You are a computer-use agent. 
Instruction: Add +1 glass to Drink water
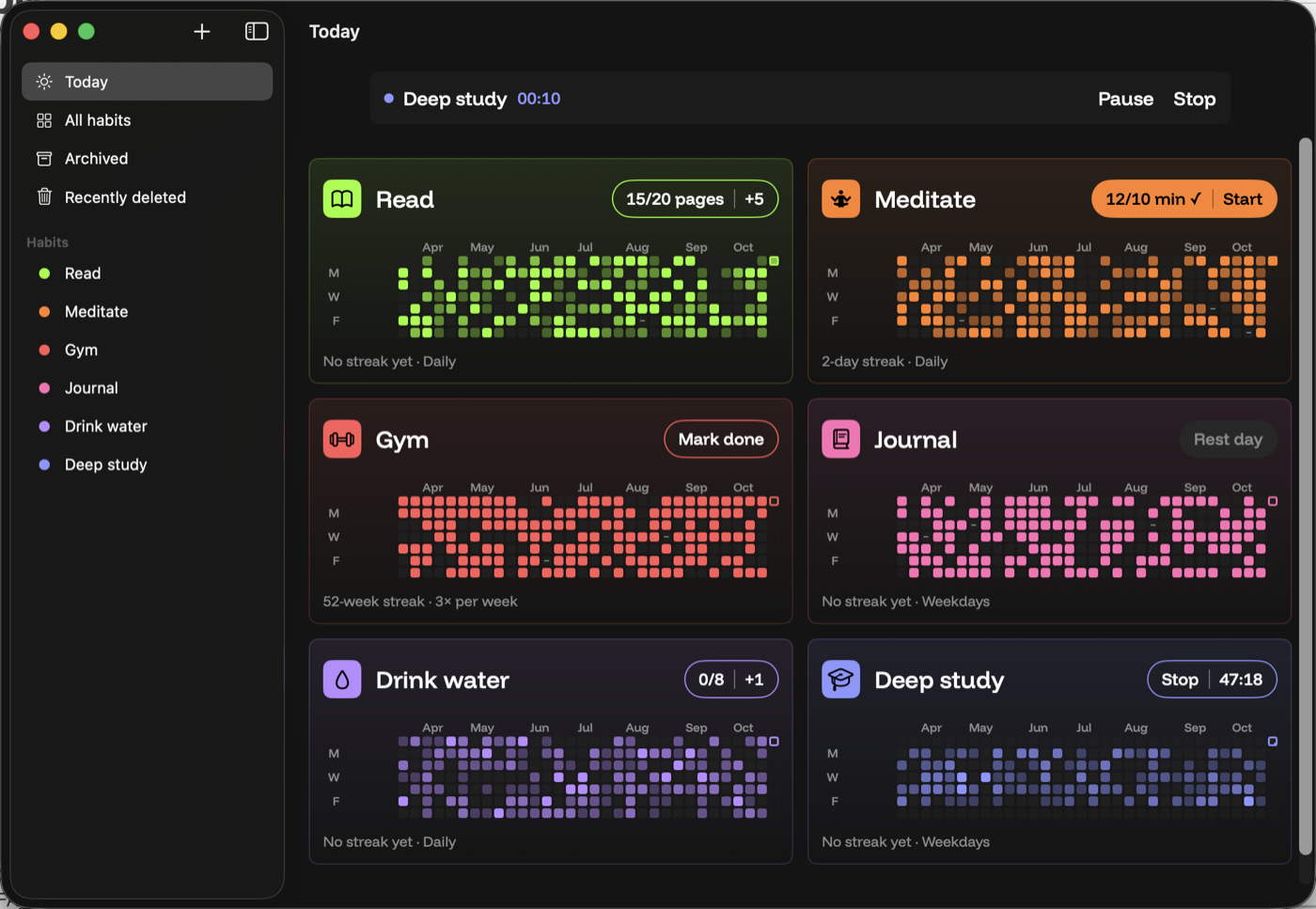[755, 680]
